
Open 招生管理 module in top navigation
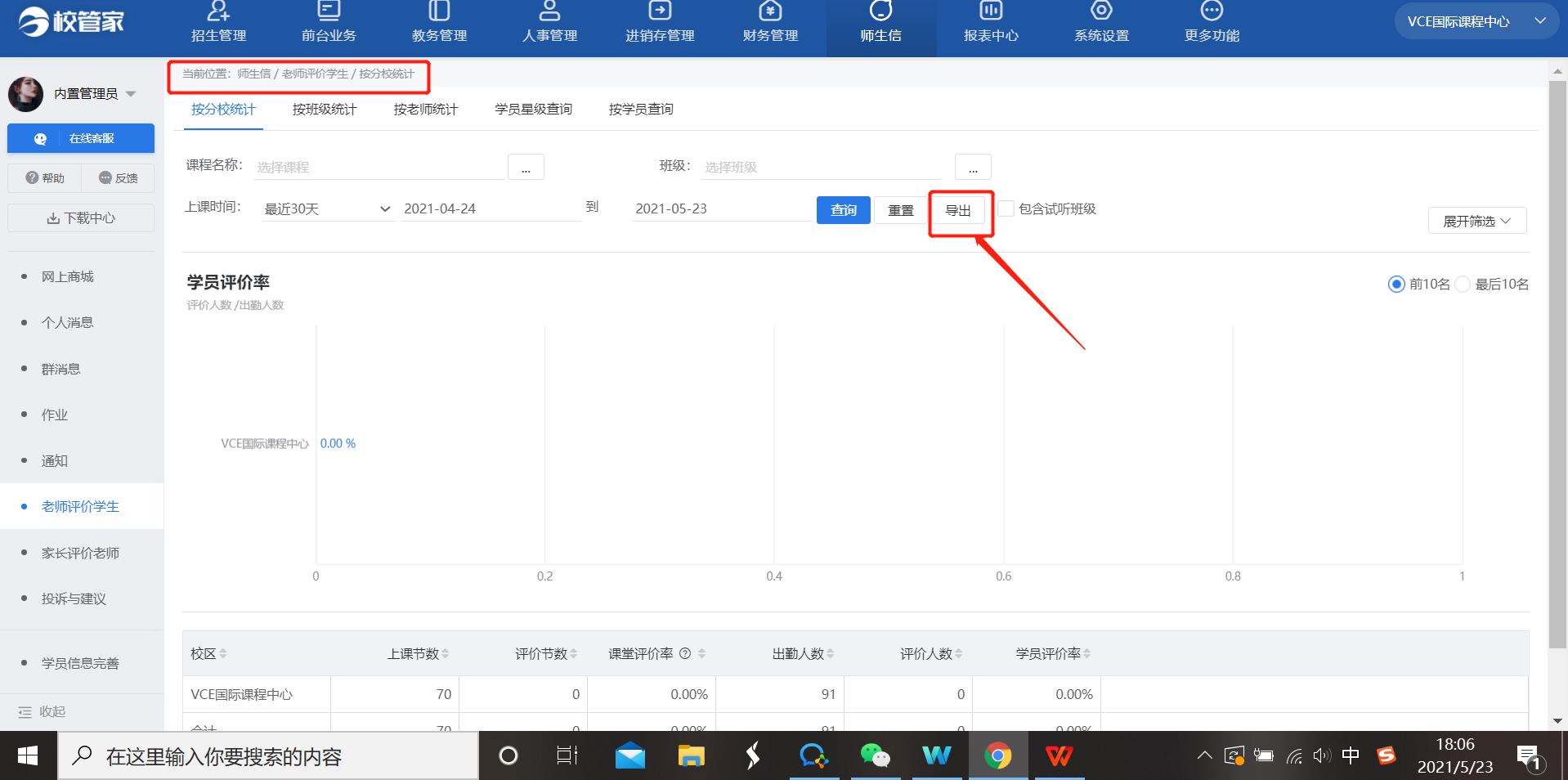218,23
